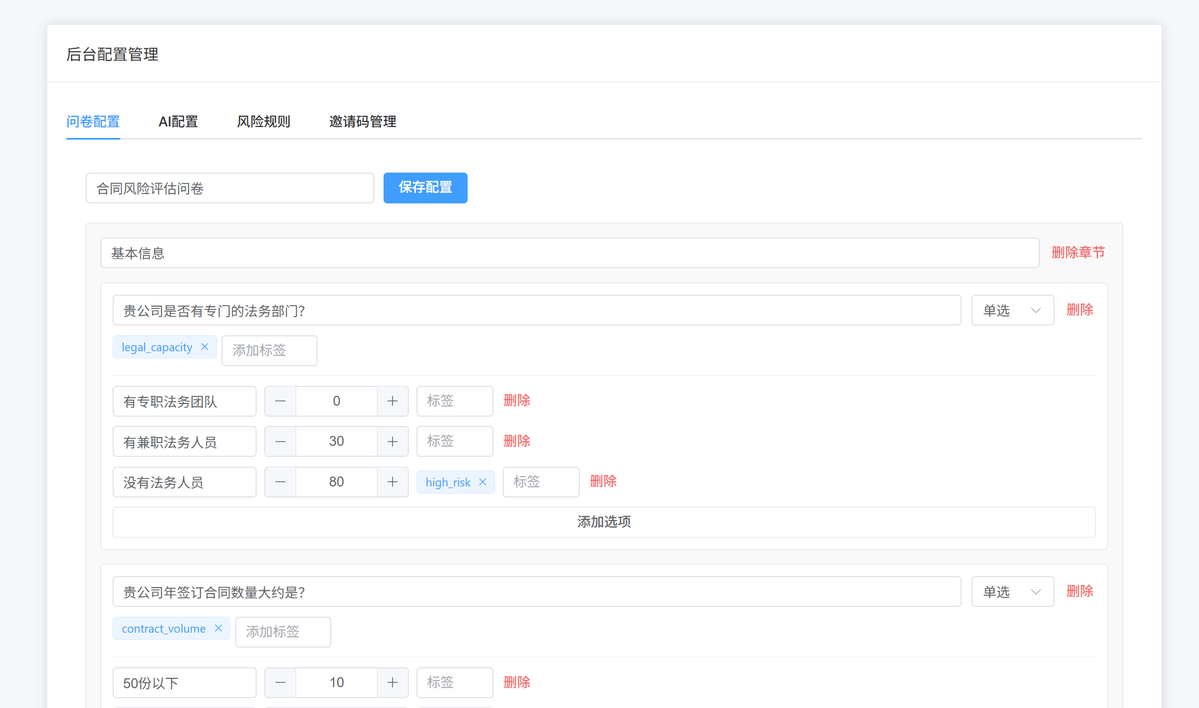The image size is (1199, 708).
Task: Focus score value 0 field
Action: (x=336, y=401)
